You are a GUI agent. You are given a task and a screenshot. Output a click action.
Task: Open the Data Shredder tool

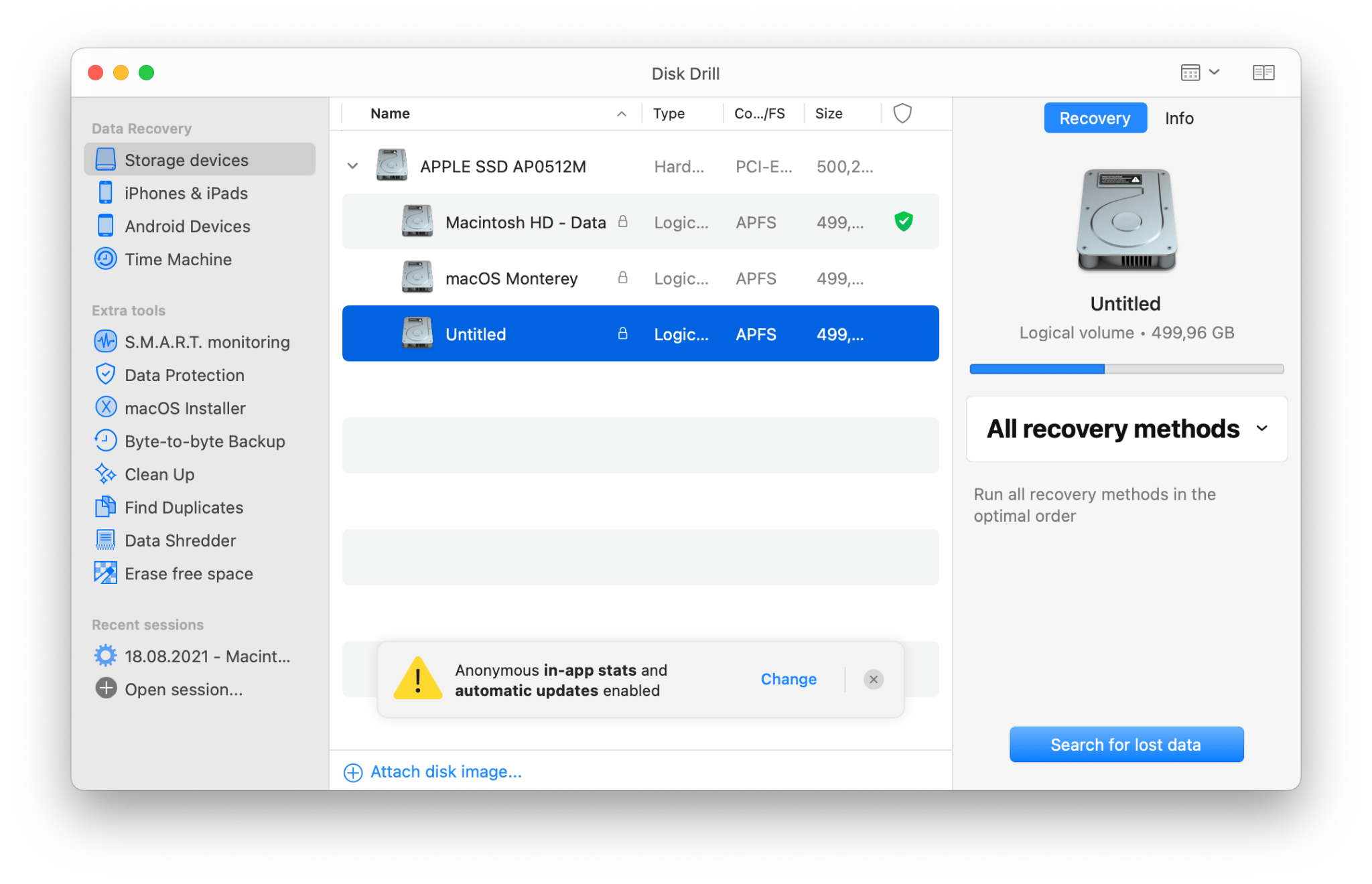pos(180,541)
